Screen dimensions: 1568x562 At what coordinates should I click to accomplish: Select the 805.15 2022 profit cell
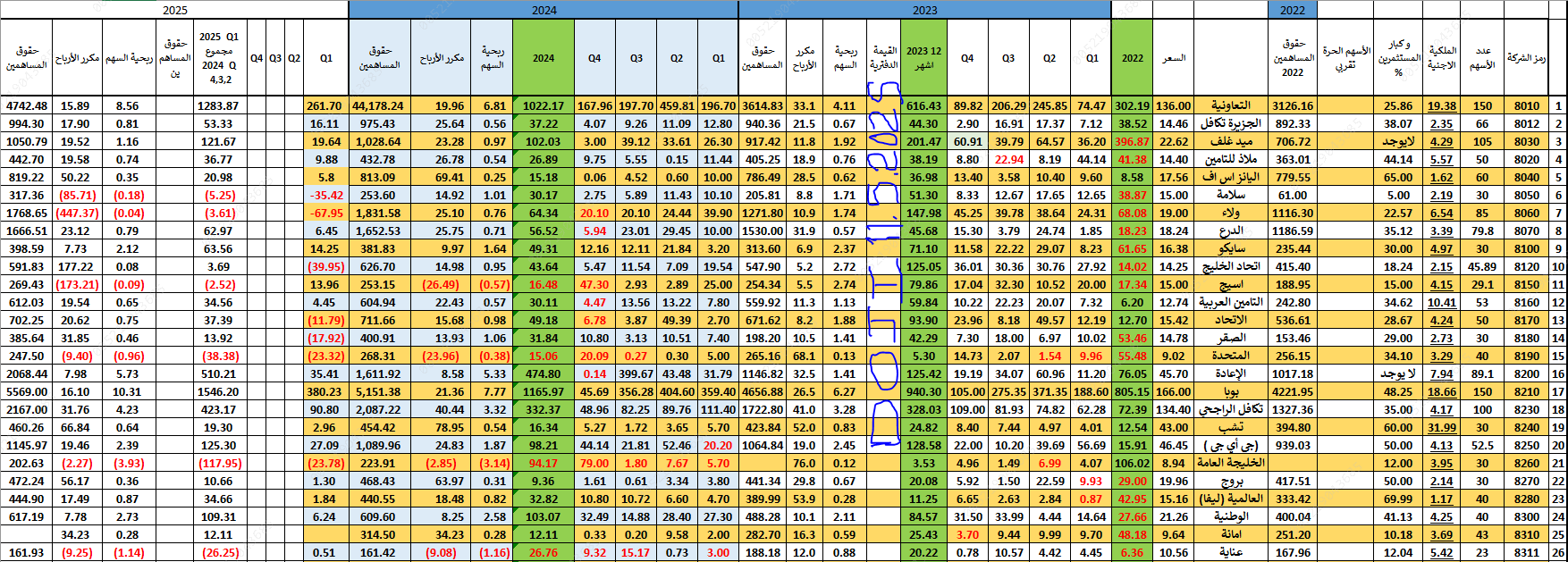click(1132, 391)
